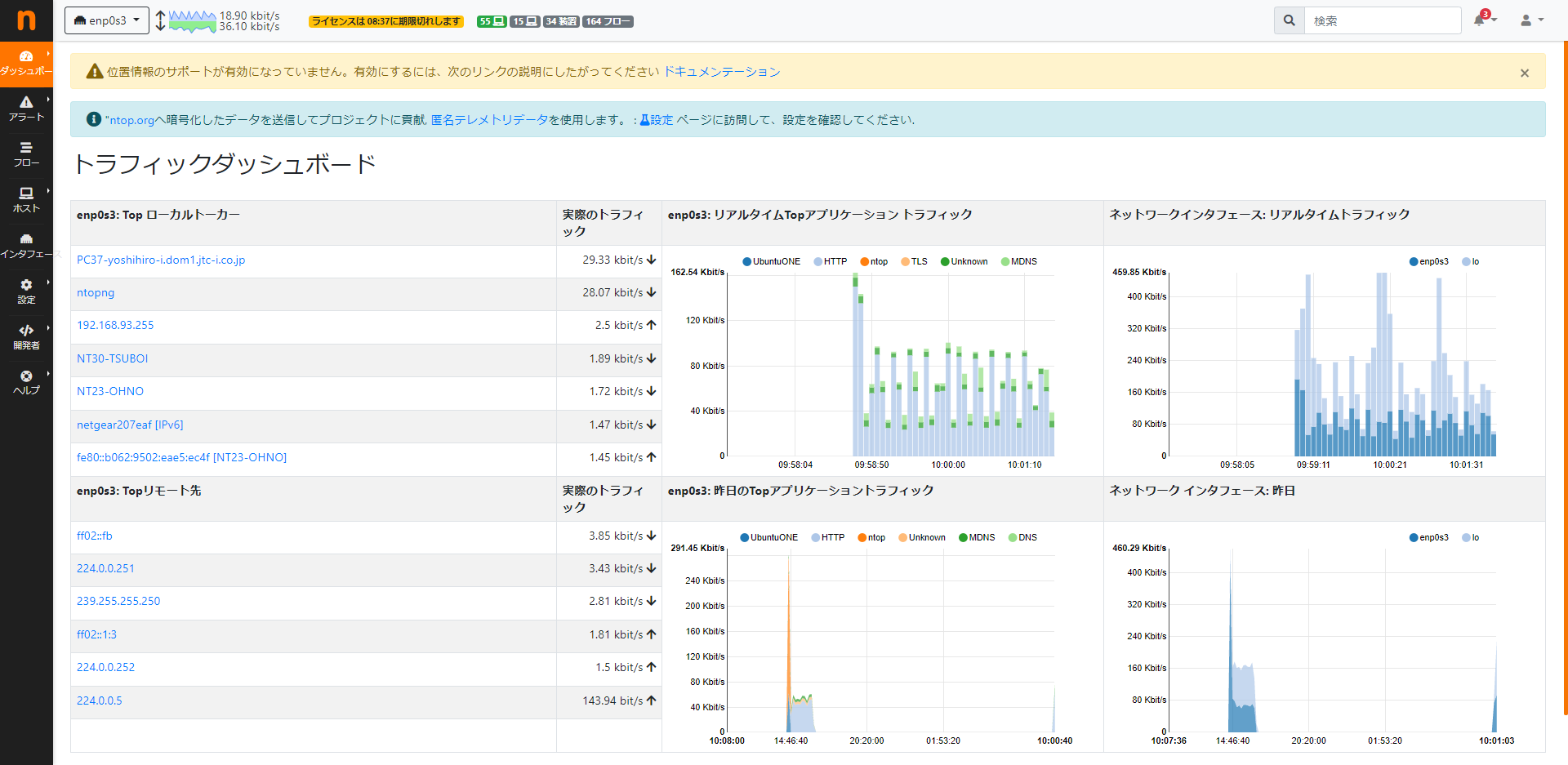Open the ntop.org link
The height and width of the screenshot is (765, 1568).
point(131,120)
